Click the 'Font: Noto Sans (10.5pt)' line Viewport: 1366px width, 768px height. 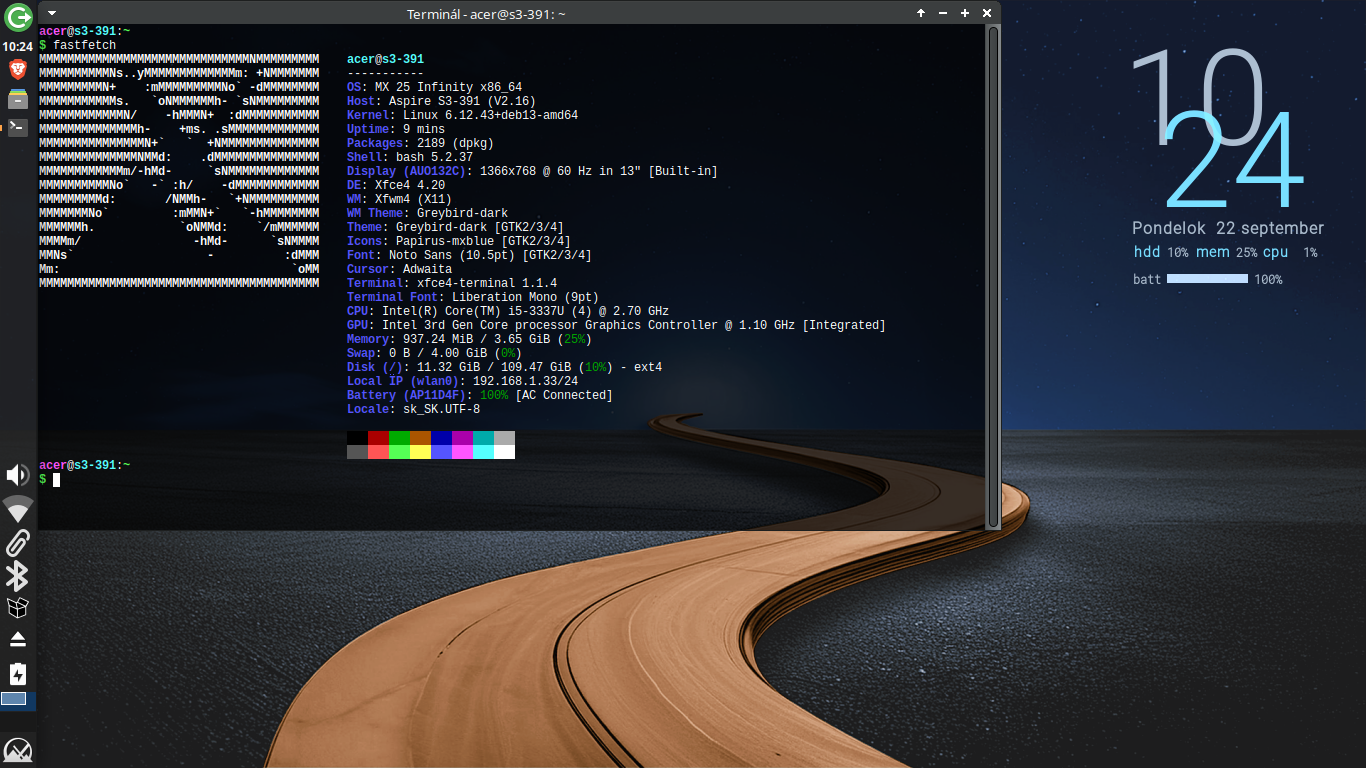[469, 255]
